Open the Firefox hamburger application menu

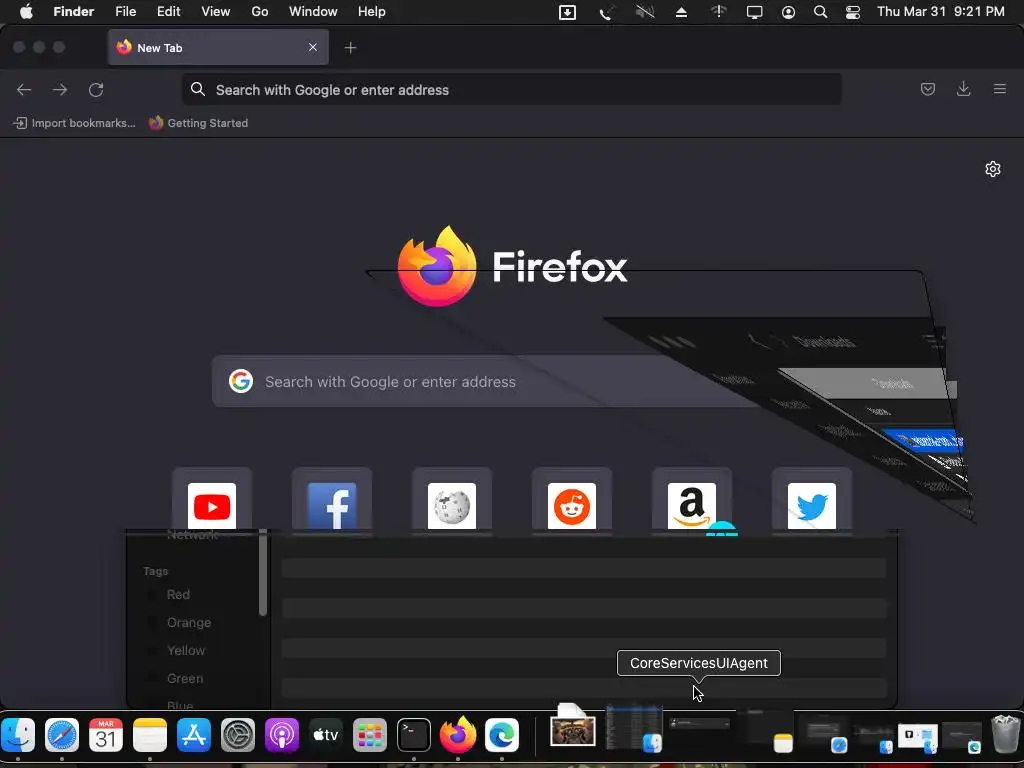click(x=999, y=89)
